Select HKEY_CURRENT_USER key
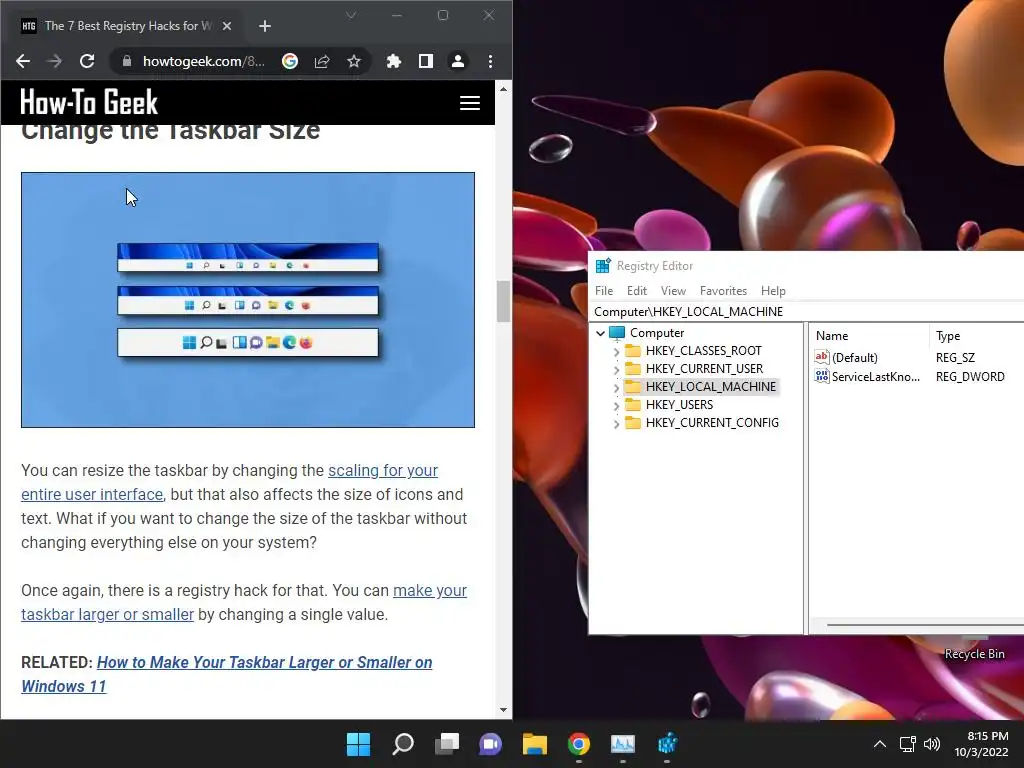The height and width of the screenshot is (768, 1024). [704, 369]
